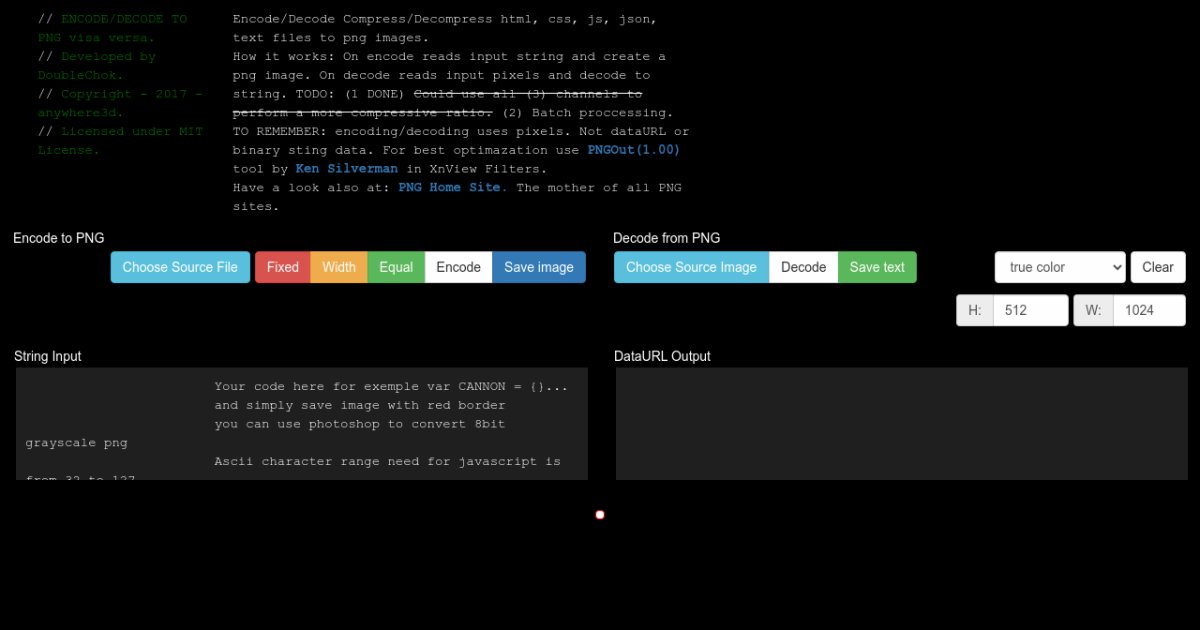The height and width of the screenshot is (630, 1200).
Task: Save the encoded image
Action: coord(538,267)
